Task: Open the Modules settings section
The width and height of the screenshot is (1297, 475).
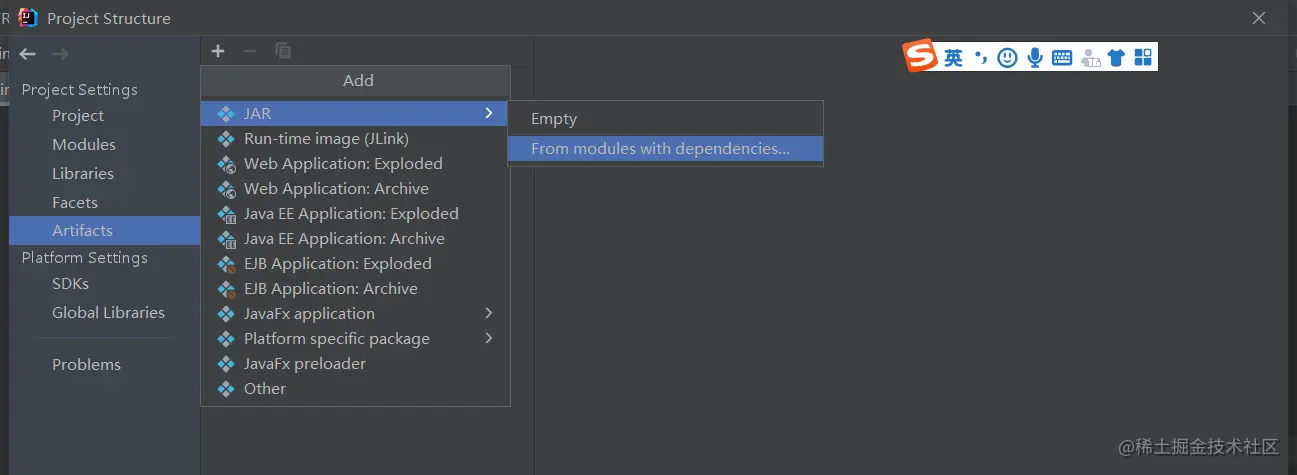Action: (84, 145)
